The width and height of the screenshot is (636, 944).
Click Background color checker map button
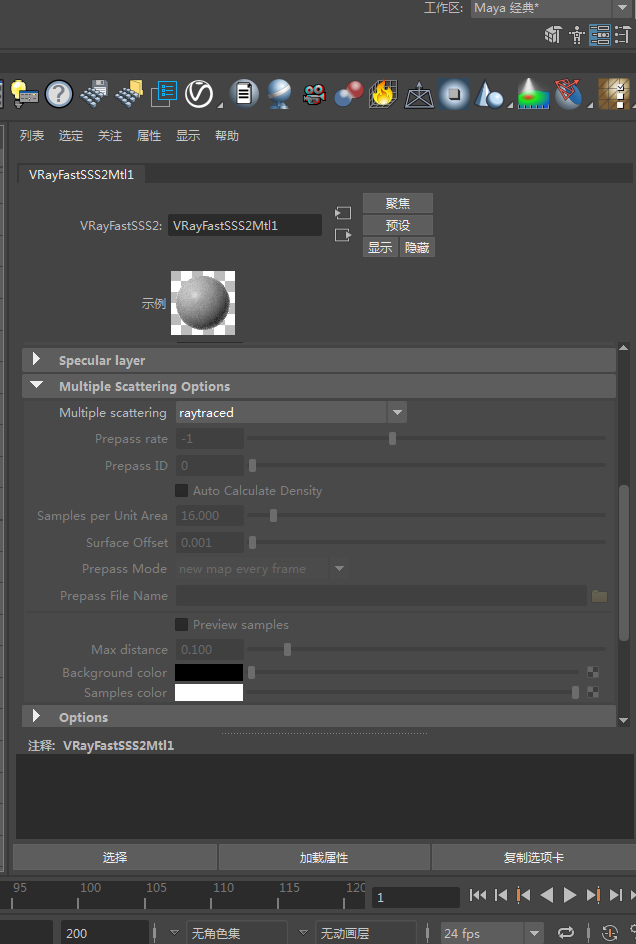coord(593,672)
